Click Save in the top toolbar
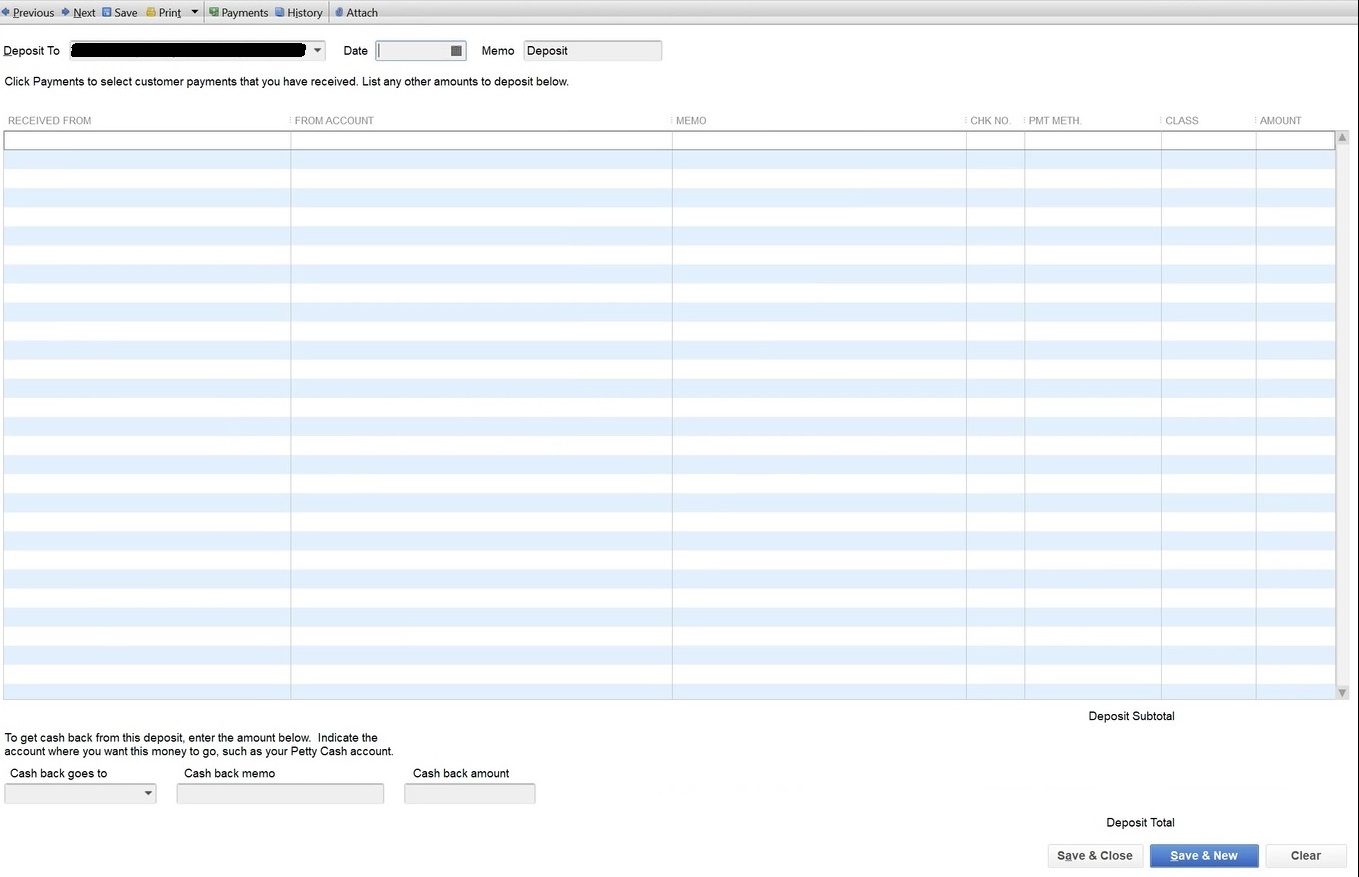 click(x=120, y=13)
